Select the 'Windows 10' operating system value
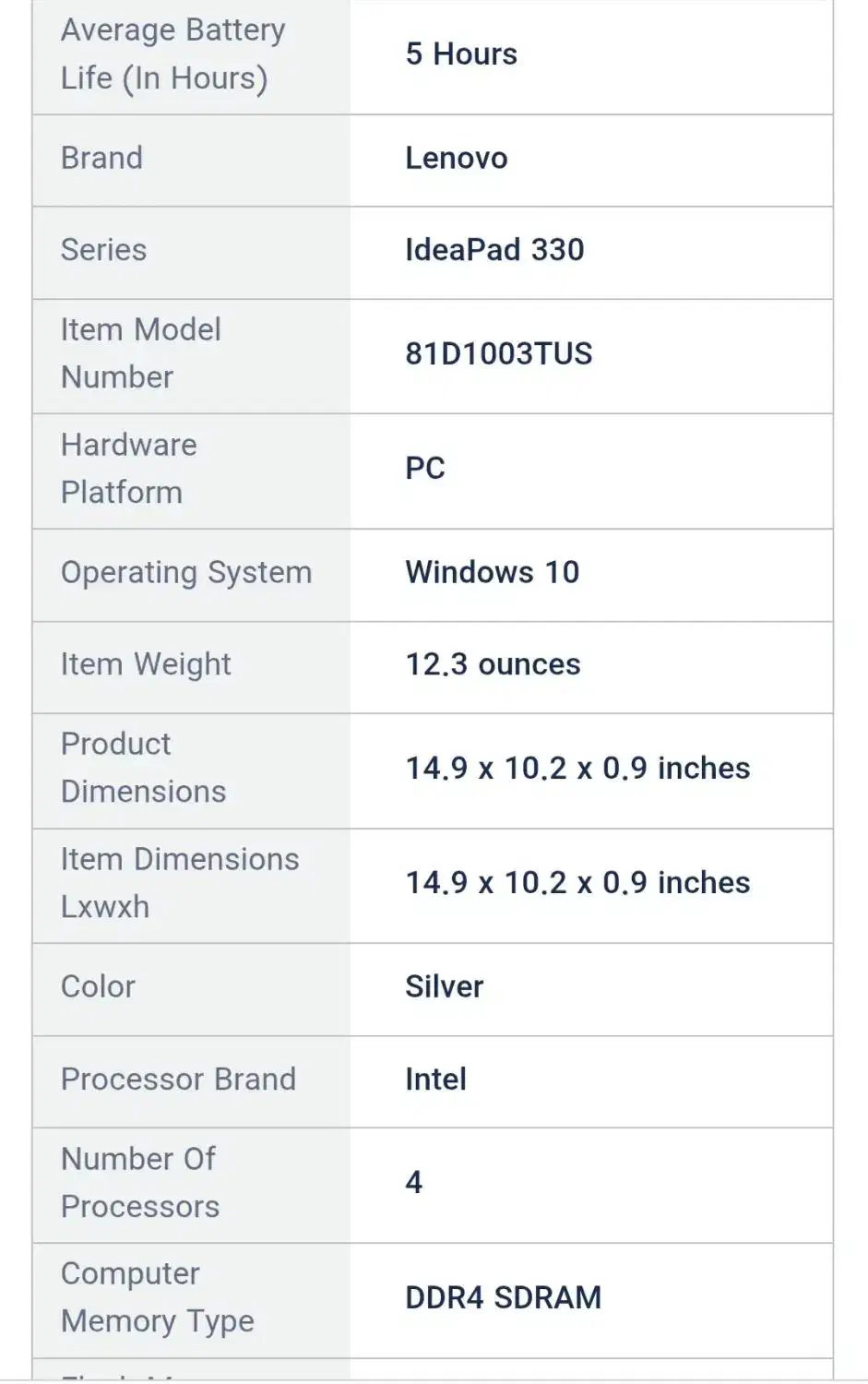 492,572
